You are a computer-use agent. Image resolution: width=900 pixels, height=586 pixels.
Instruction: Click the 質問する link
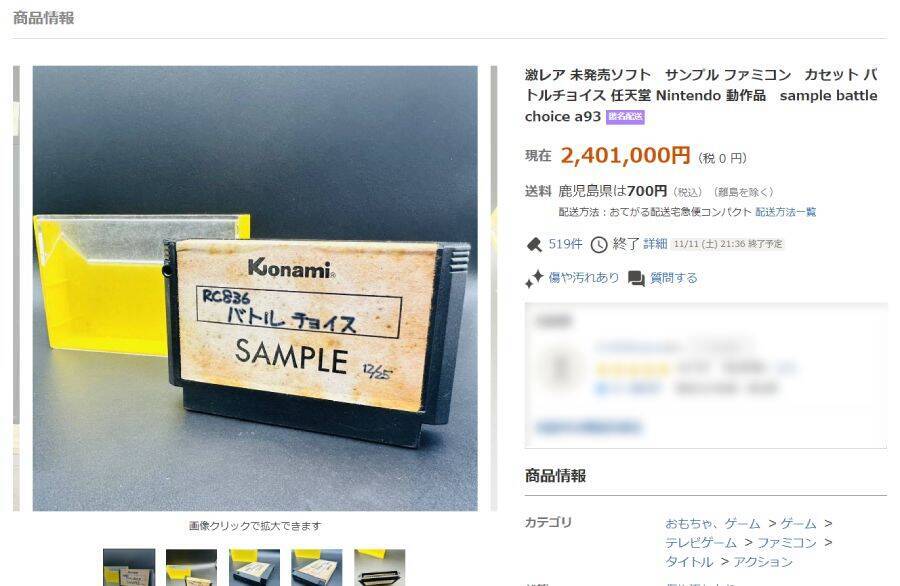(x=673, y=278)
